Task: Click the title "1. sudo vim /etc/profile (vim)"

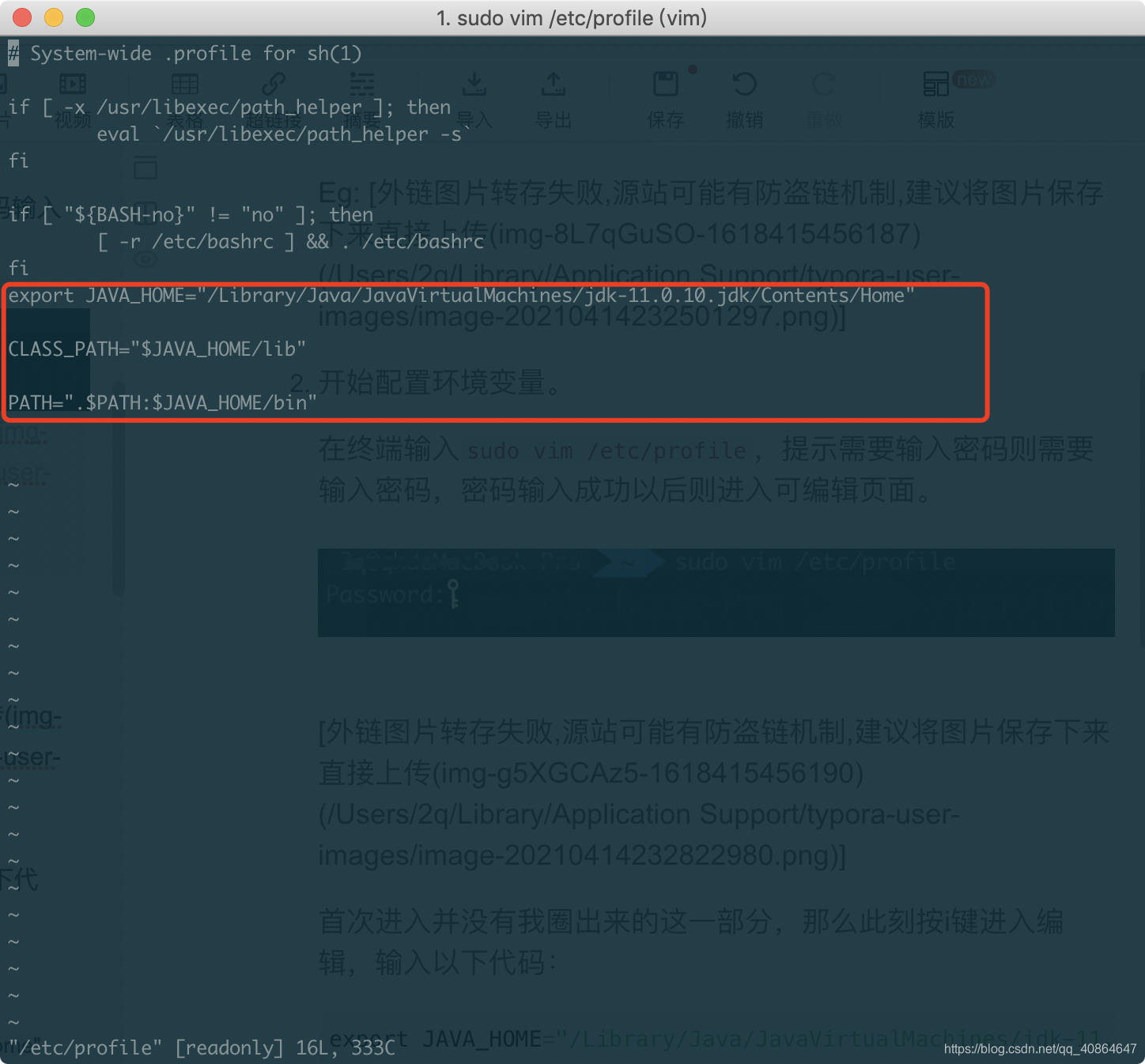Action: click(572, 17)
